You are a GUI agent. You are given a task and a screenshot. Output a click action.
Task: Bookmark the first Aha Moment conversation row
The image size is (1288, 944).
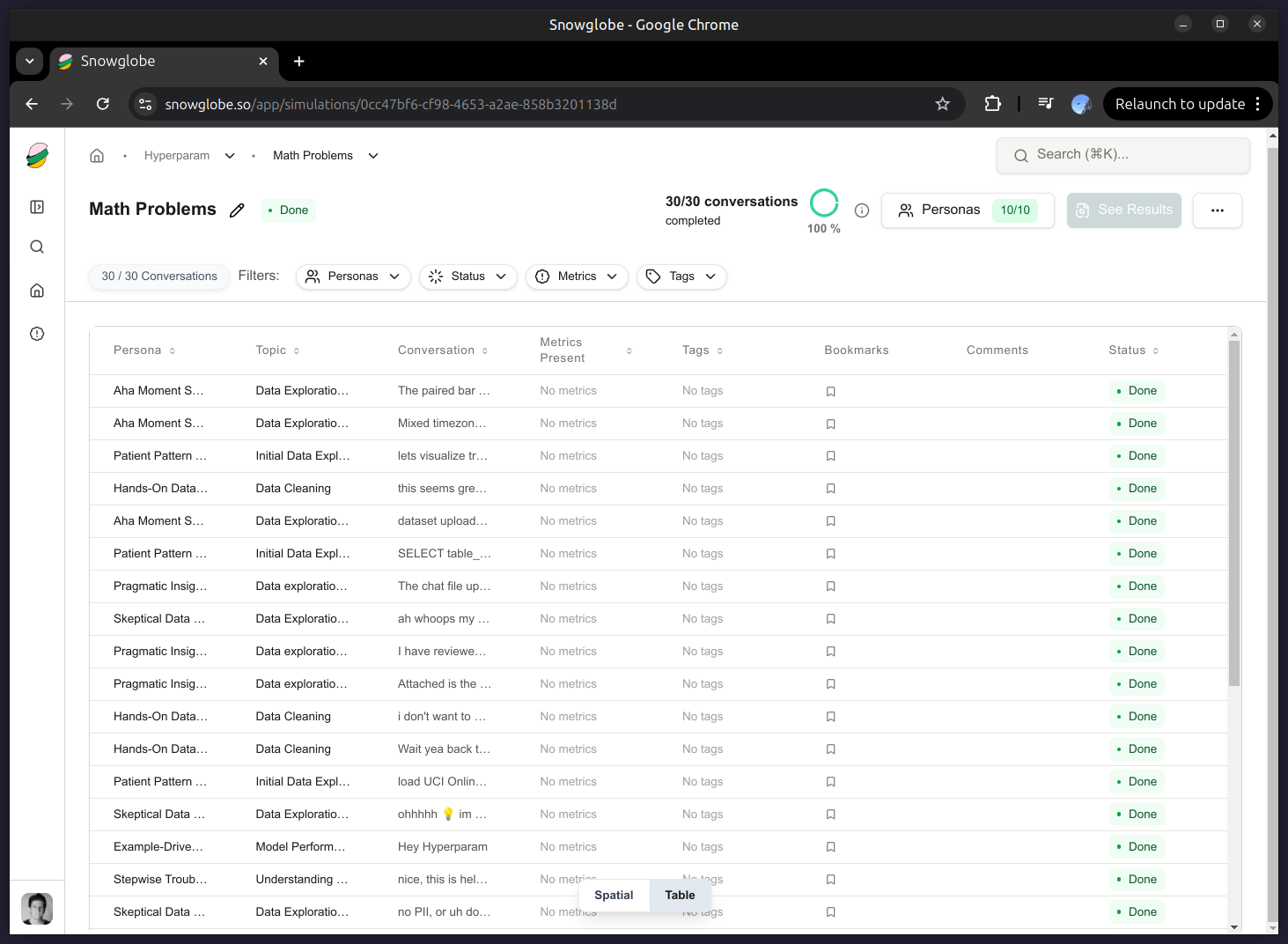click(x=830, y=391)
